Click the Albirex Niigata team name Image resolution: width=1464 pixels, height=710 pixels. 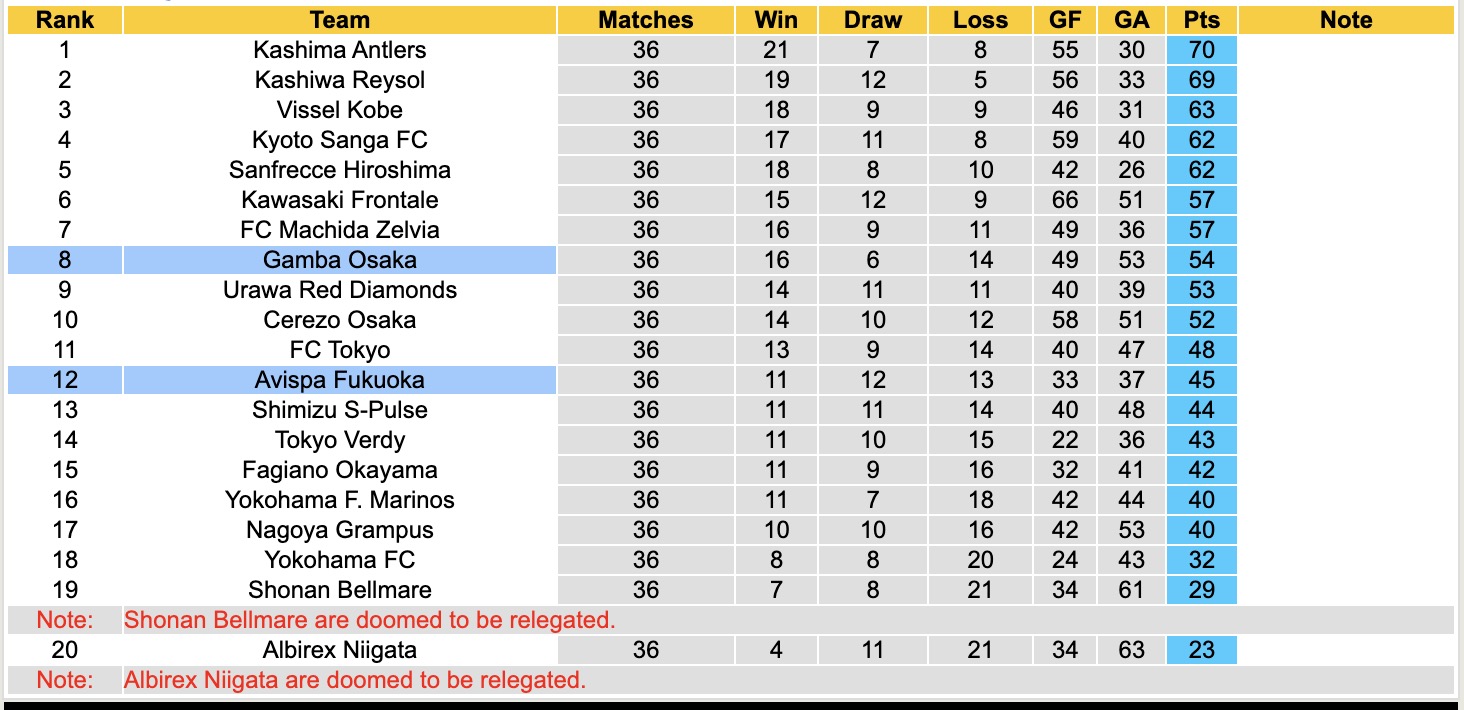tap(340, 650)
